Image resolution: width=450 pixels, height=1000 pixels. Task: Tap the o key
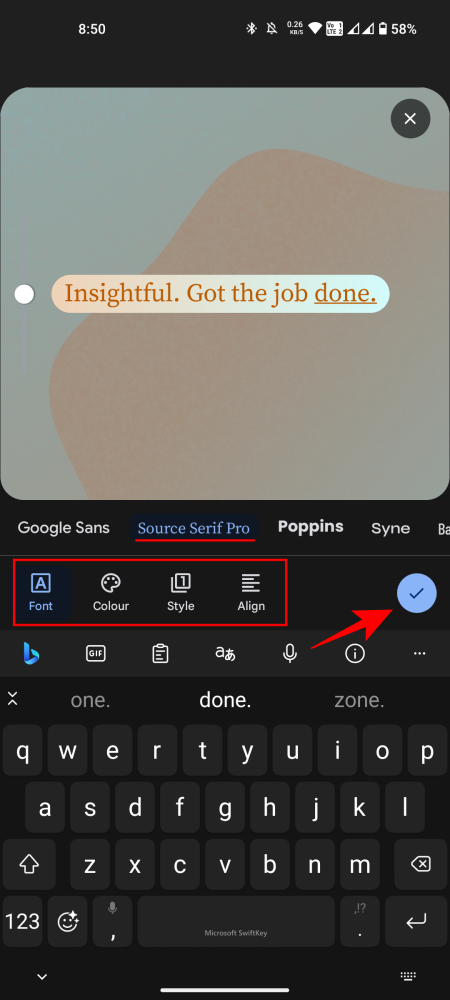click(382, 751)
